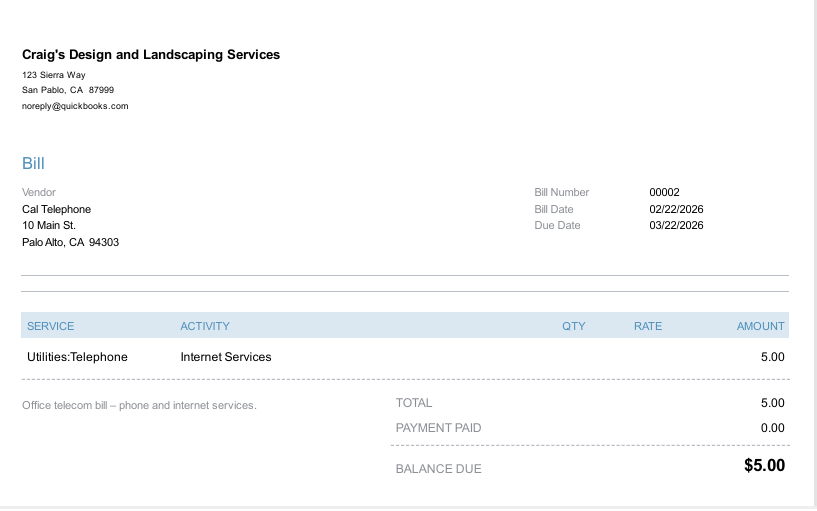This screenshot has height=511, width=817.
Task: Click the Internet Services activity text
Action: click(226, 356)
